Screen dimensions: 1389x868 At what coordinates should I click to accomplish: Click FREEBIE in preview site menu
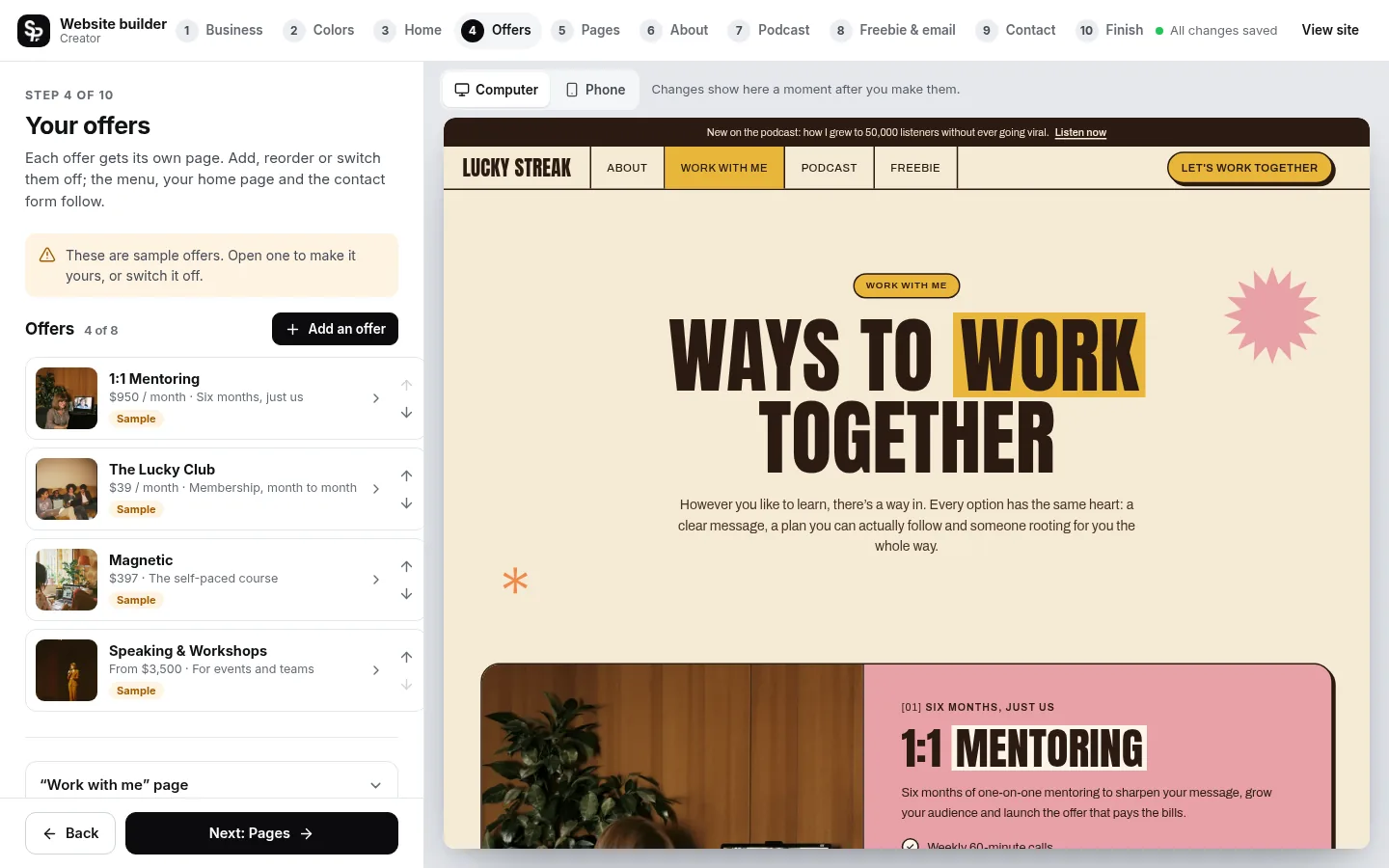(915, 168)
